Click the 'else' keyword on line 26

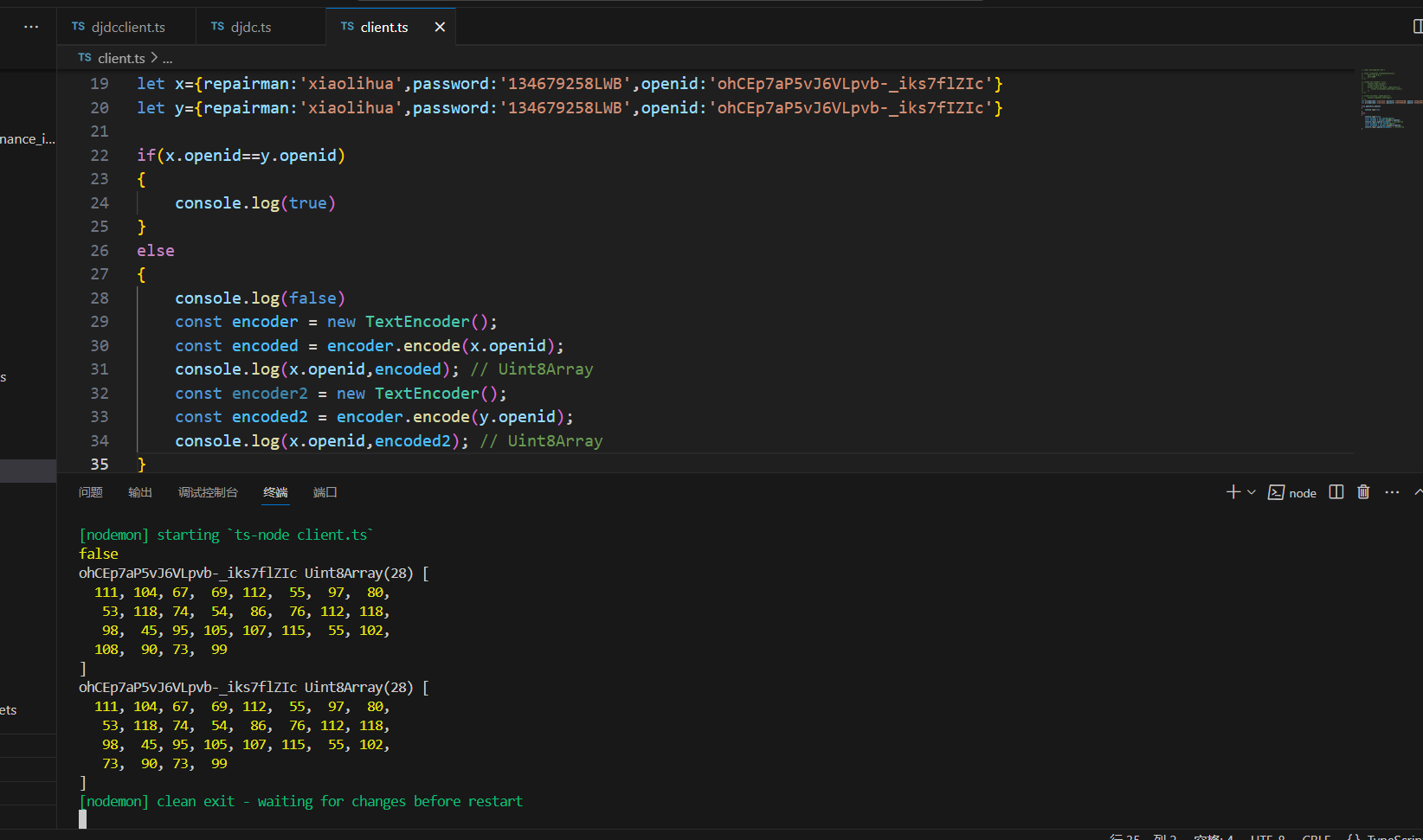point(156,251)
